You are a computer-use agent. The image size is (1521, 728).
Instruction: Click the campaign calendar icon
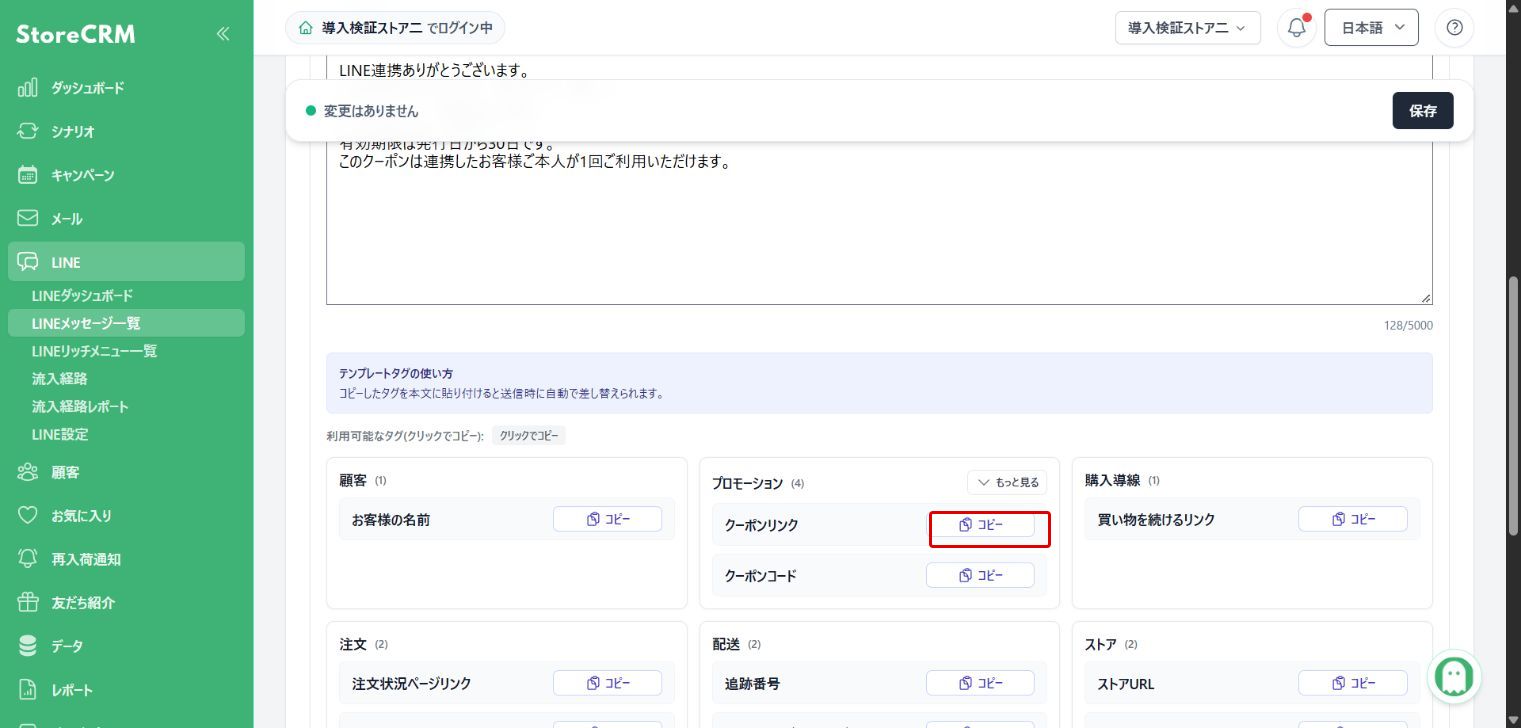click(x=28, y=175)
